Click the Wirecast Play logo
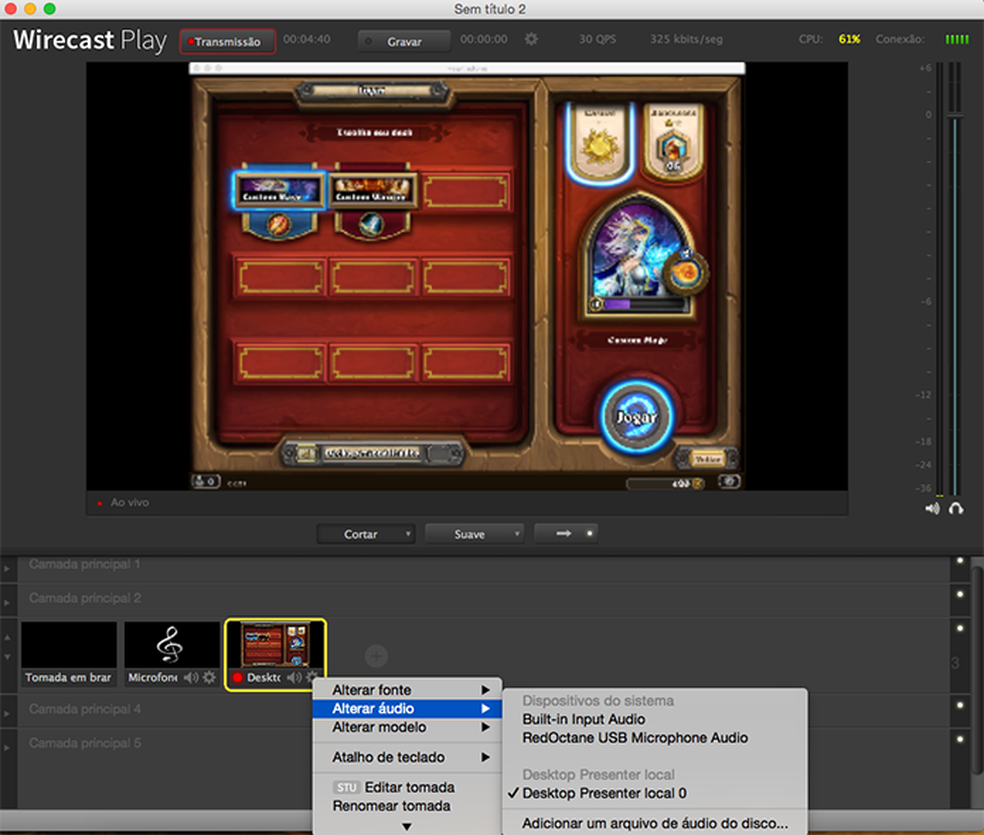Viewport: 984px width, 835px height. [90, 40]
